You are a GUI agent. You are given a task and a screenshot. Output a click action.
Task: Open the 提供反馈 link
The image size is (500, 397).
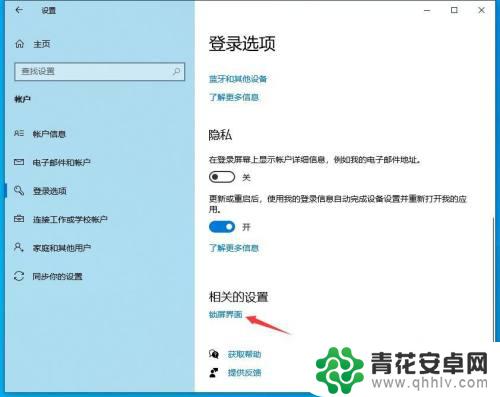point(244,373)
